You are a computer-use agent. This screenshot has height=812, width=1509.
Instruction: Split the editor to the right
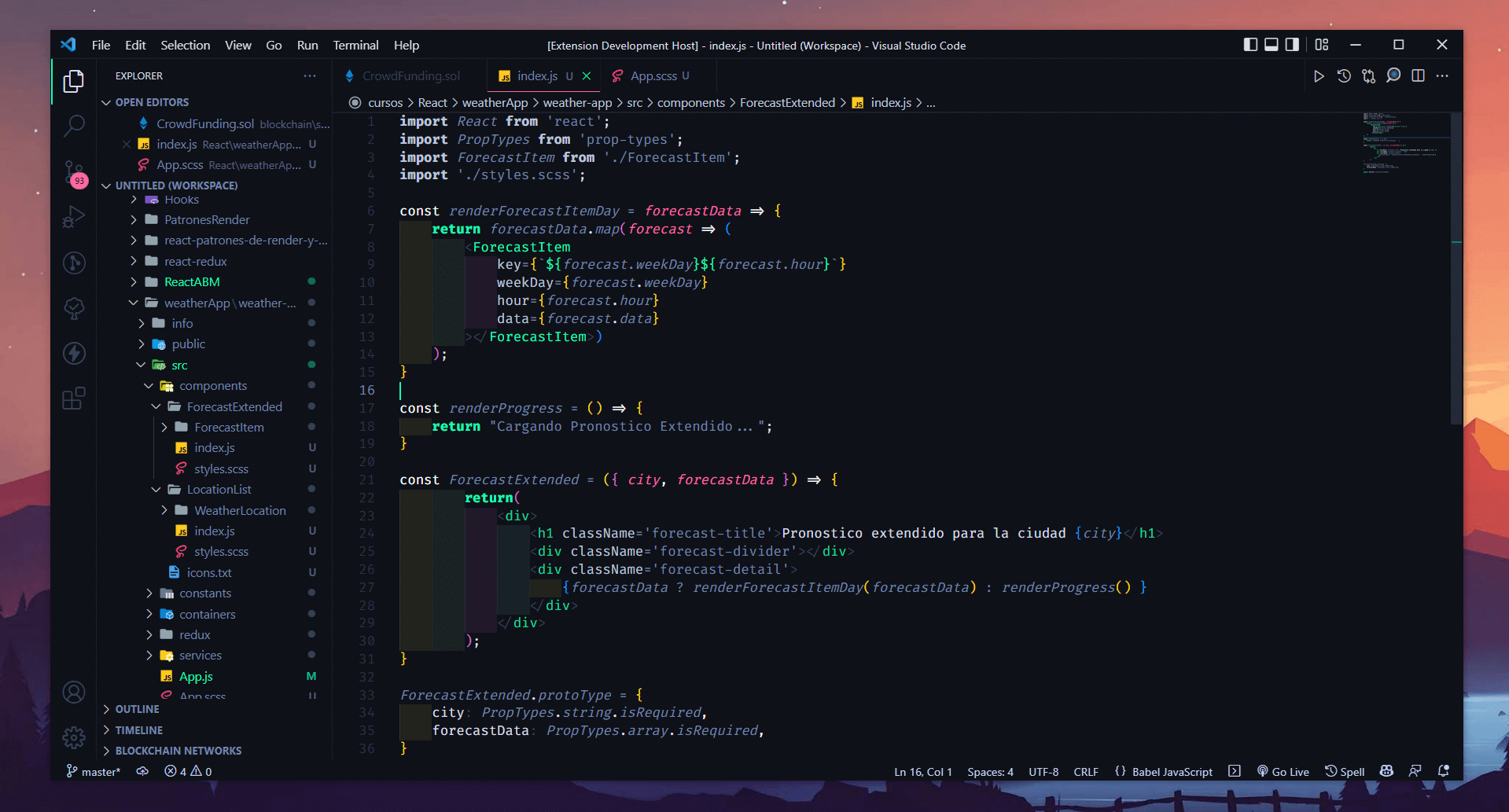(1418, 76)
